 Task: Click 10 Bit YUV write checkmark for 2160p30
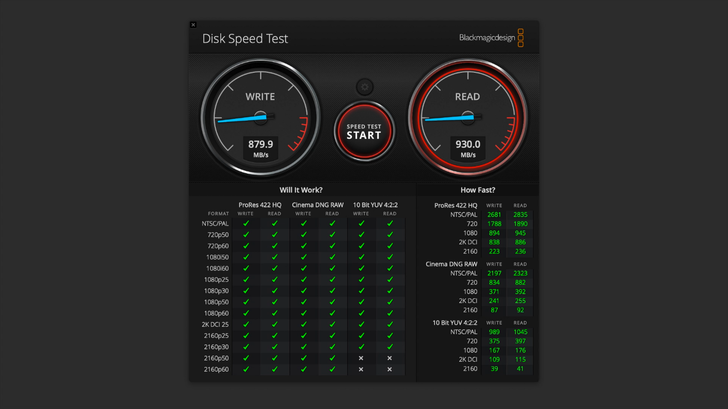click(361, 347)
